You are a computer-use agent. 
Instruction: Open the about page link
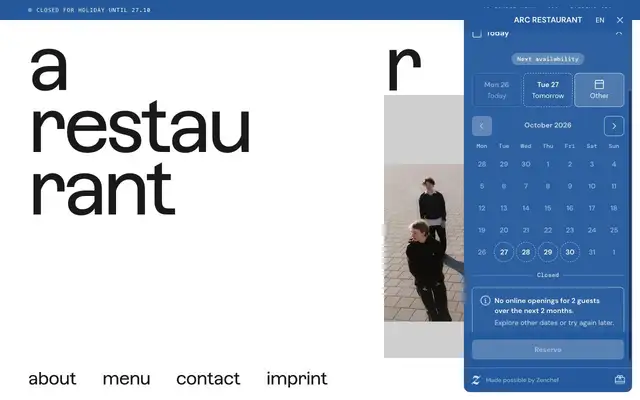coord(52,379)
